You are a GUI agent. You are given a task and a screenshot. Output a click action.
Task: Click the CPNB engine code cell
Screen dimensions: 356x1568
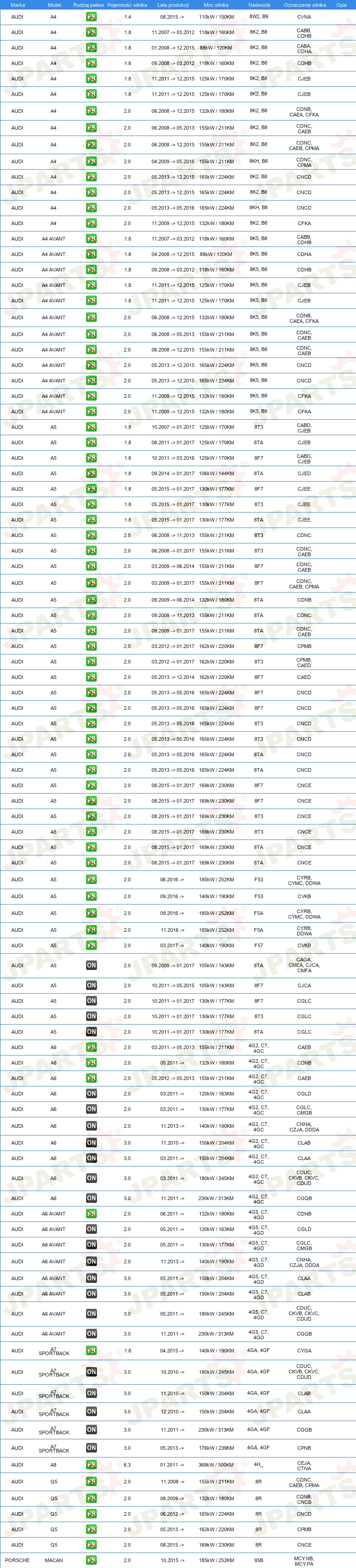[304, 1447]
